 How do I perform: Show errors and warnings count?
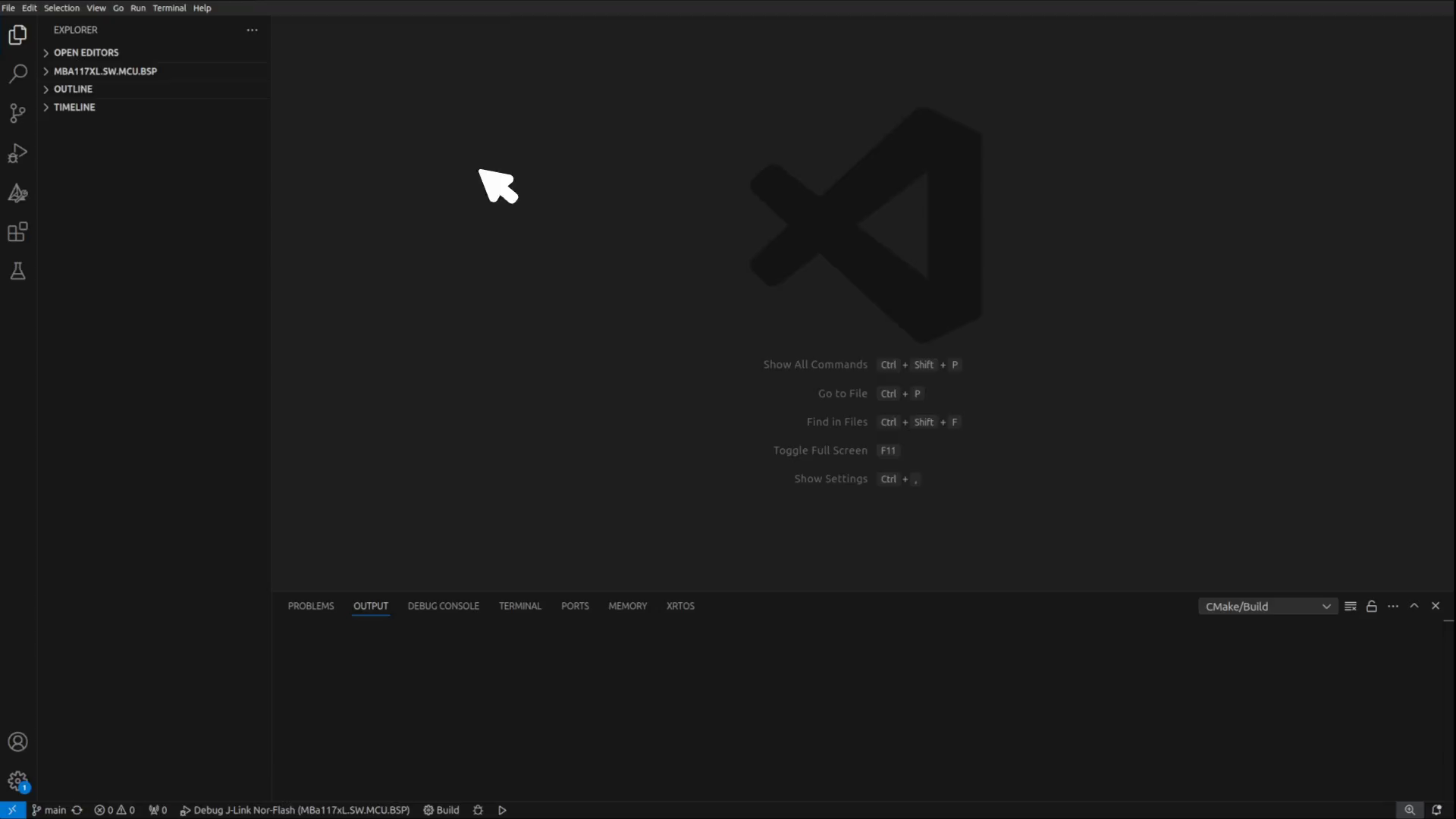click(x=115, y=810)
